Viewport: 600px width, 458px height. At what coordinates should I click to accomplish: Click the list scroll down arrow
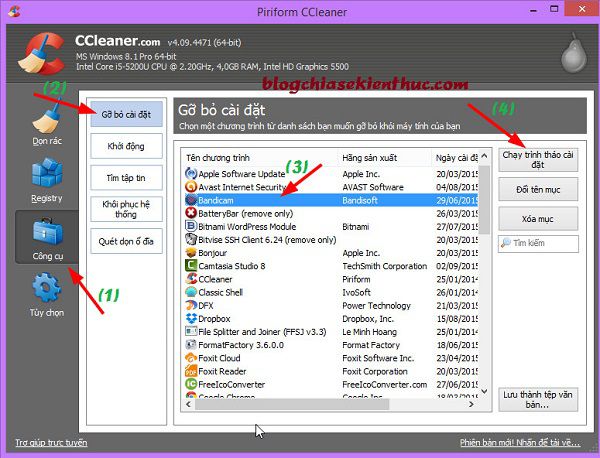point(484,391)
